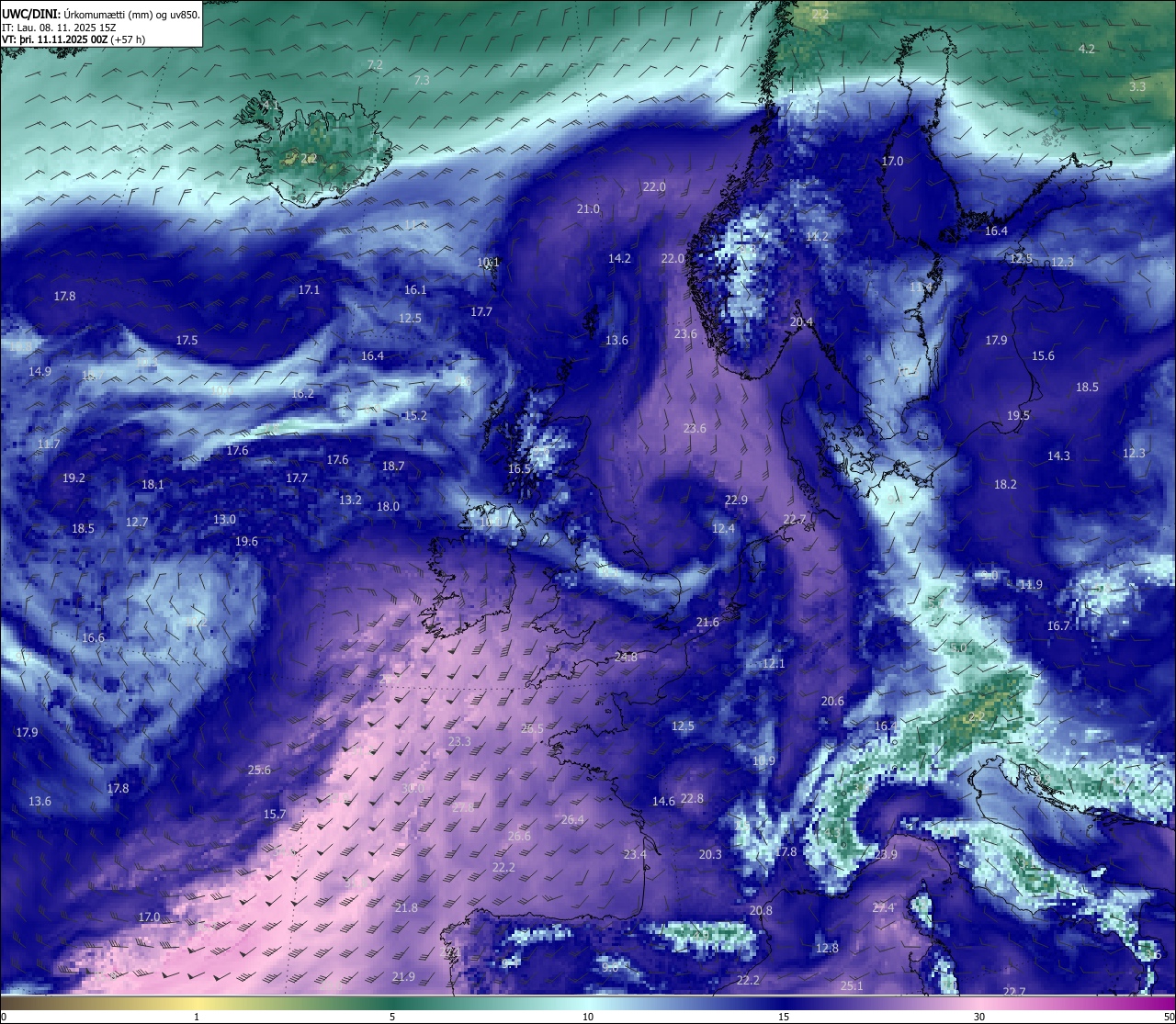Click the '14.3' map value
The image size is (1176, 1024).
tap(1058, 456)
